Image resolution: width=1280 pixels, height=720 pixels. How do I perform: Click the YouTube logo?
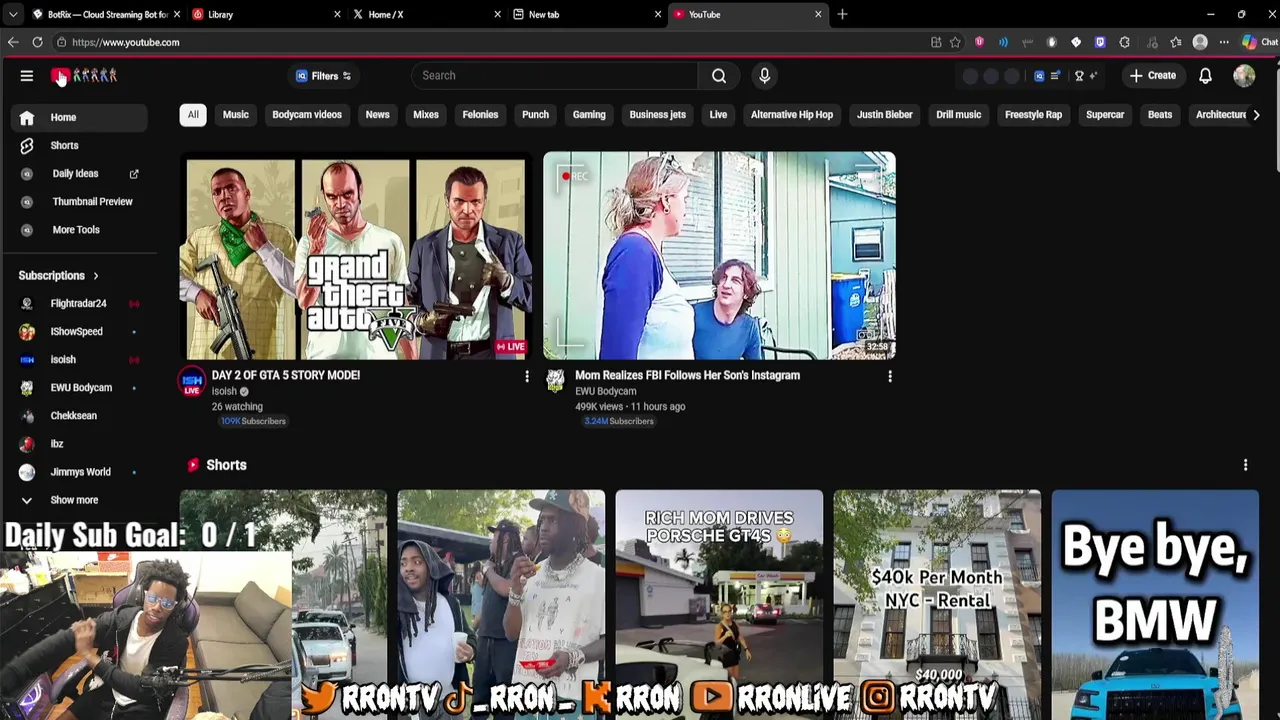coord(85,76)
